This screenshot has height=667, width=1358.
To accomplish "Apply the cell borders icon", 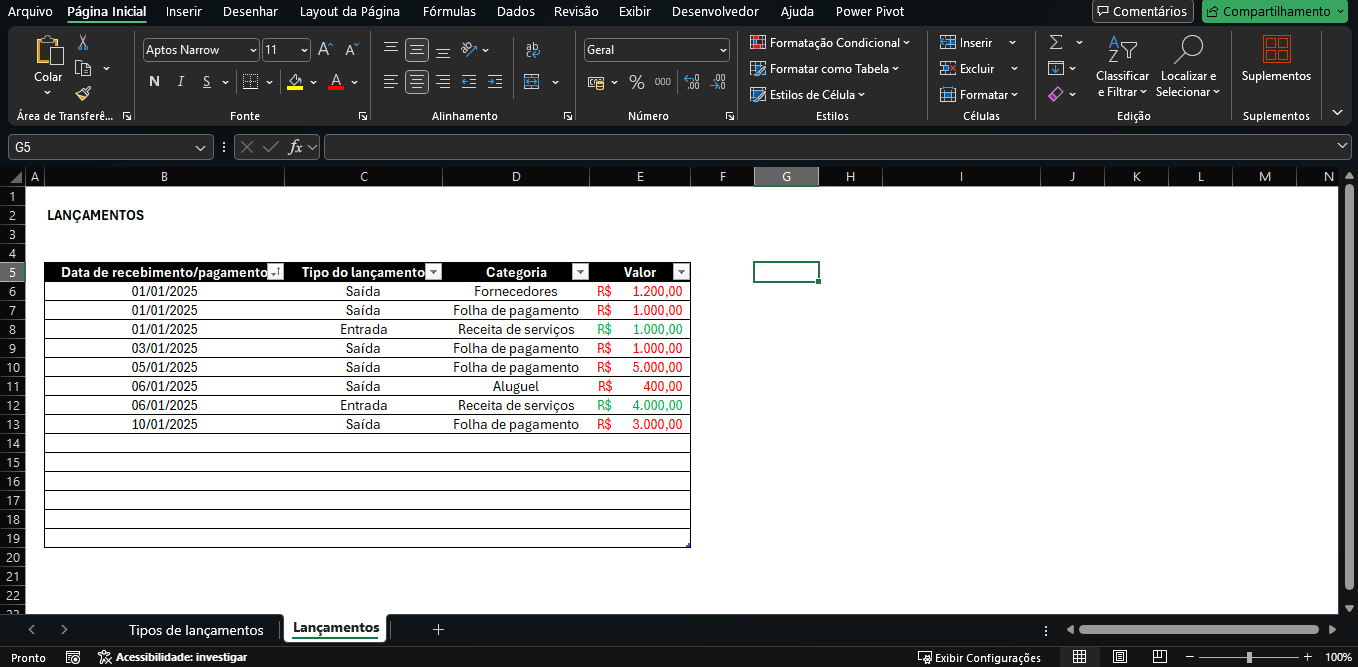I will pyautogui.click(x=250, y=82).
